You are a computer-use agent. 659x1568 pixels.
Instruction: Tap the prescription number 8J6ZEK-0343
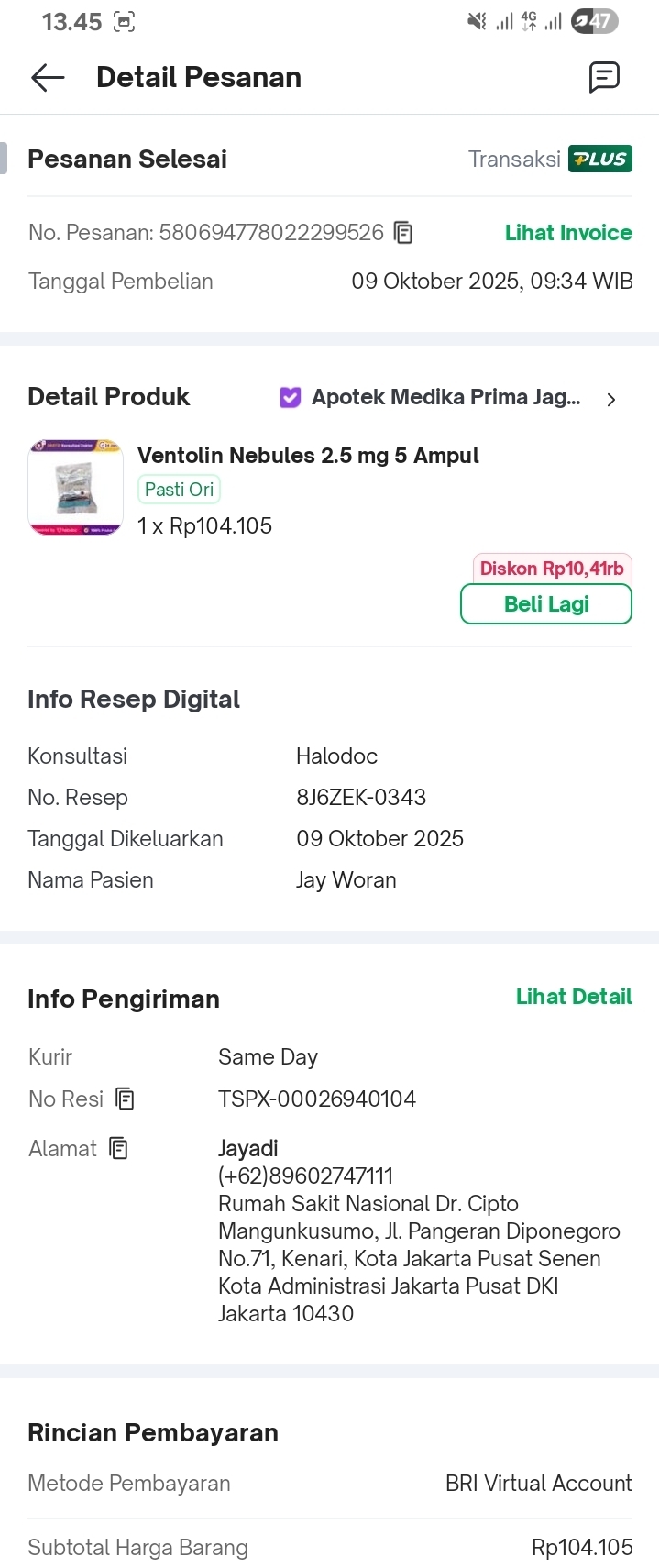[x=361, y=797]
